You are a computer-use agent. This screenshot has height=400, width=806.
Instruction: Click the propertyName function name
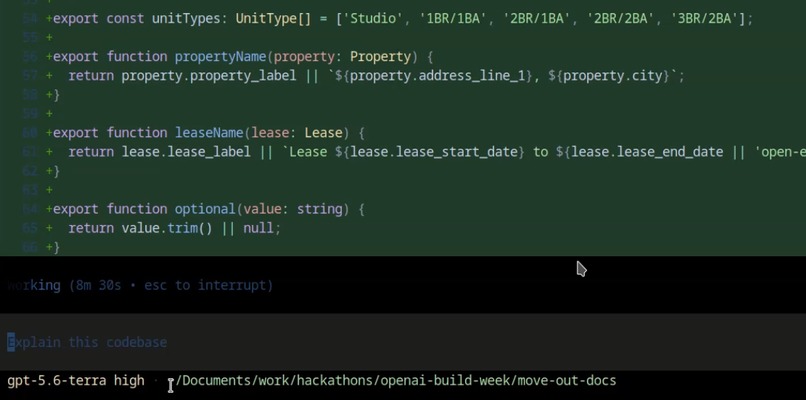pyautogui.click(x=220, y=57)
